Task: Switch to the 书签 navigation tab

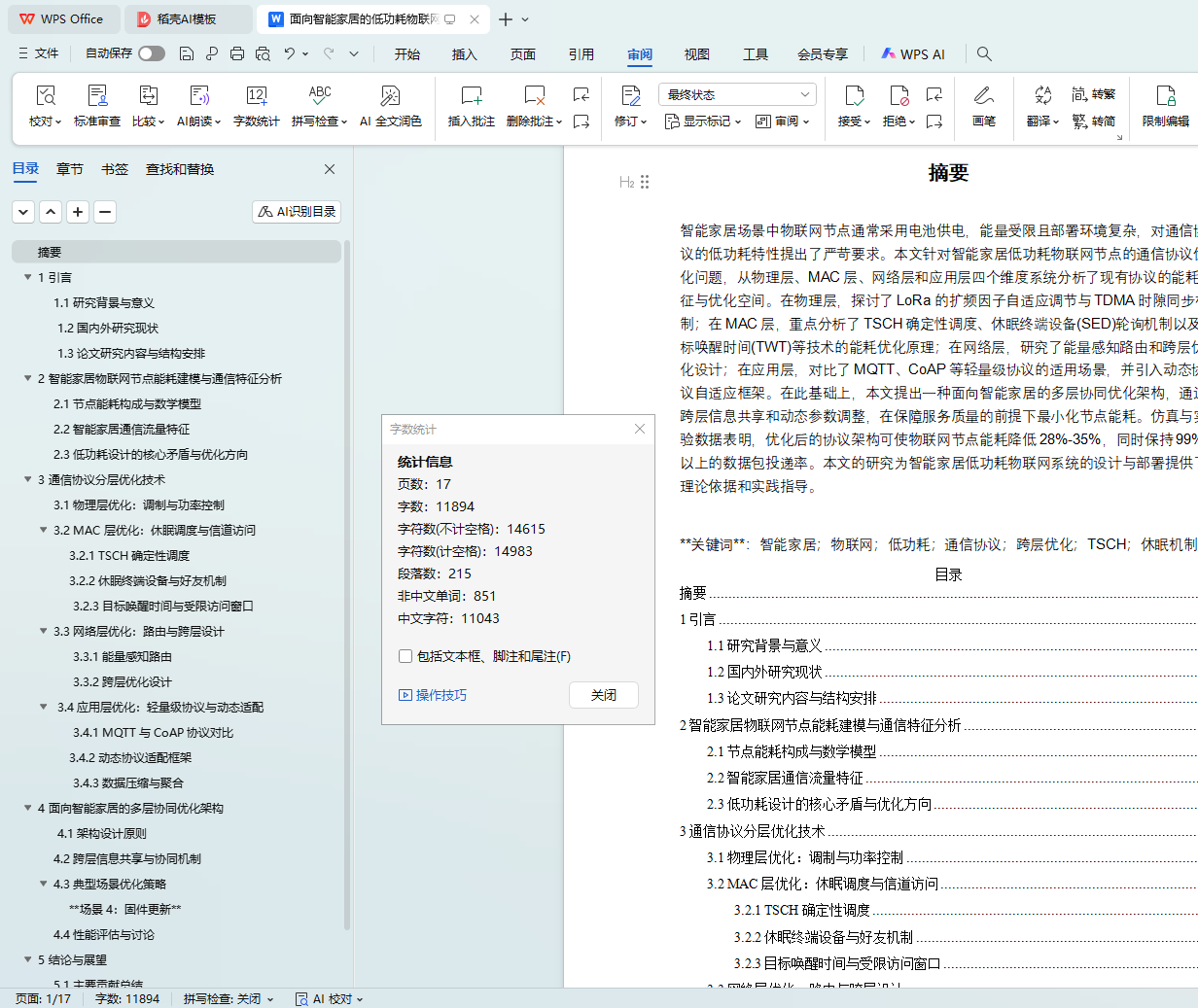Action: tap(115, 169)
